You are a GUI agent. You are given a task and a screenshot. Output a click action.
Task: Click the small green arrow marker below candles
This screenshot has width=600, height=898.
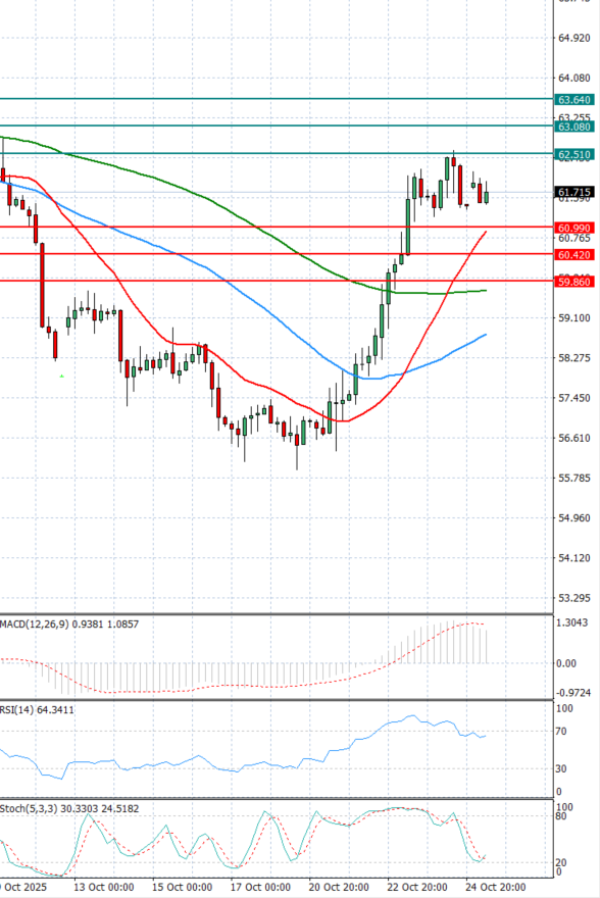(x=62, y=375)
